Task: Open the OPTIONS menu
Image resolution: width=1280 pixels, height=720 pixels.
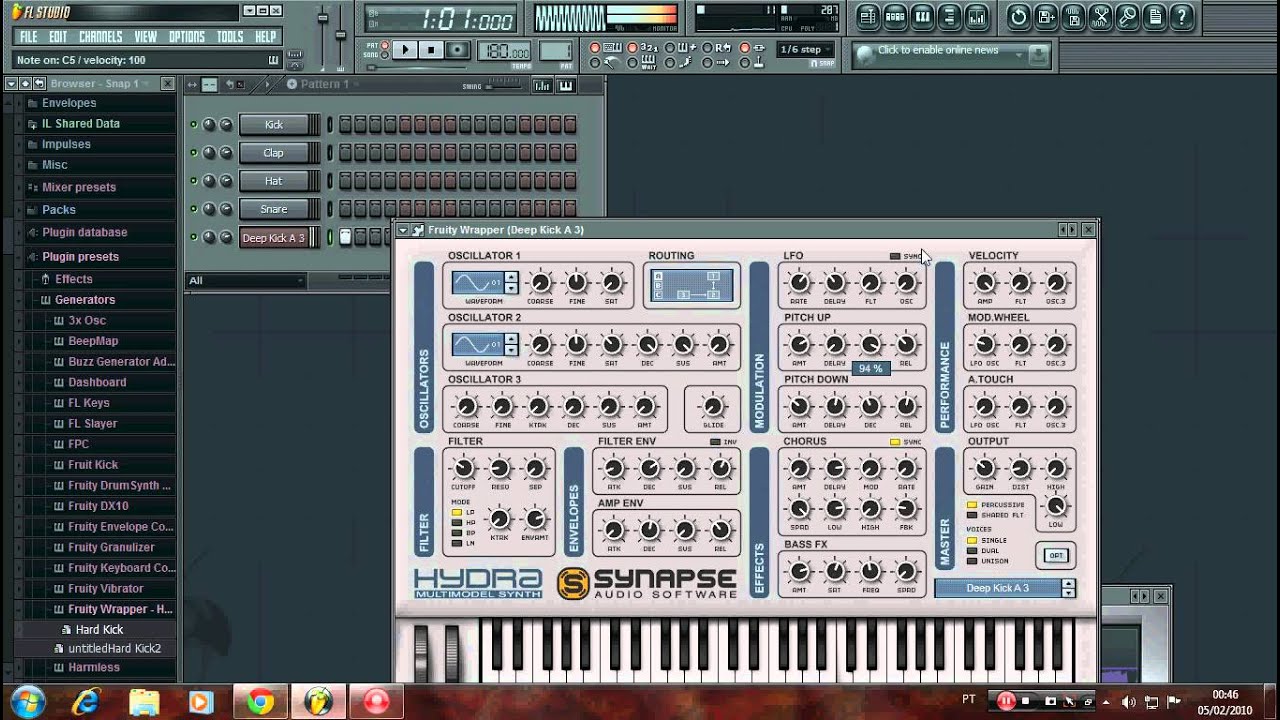Action: (x=187, y=37)
